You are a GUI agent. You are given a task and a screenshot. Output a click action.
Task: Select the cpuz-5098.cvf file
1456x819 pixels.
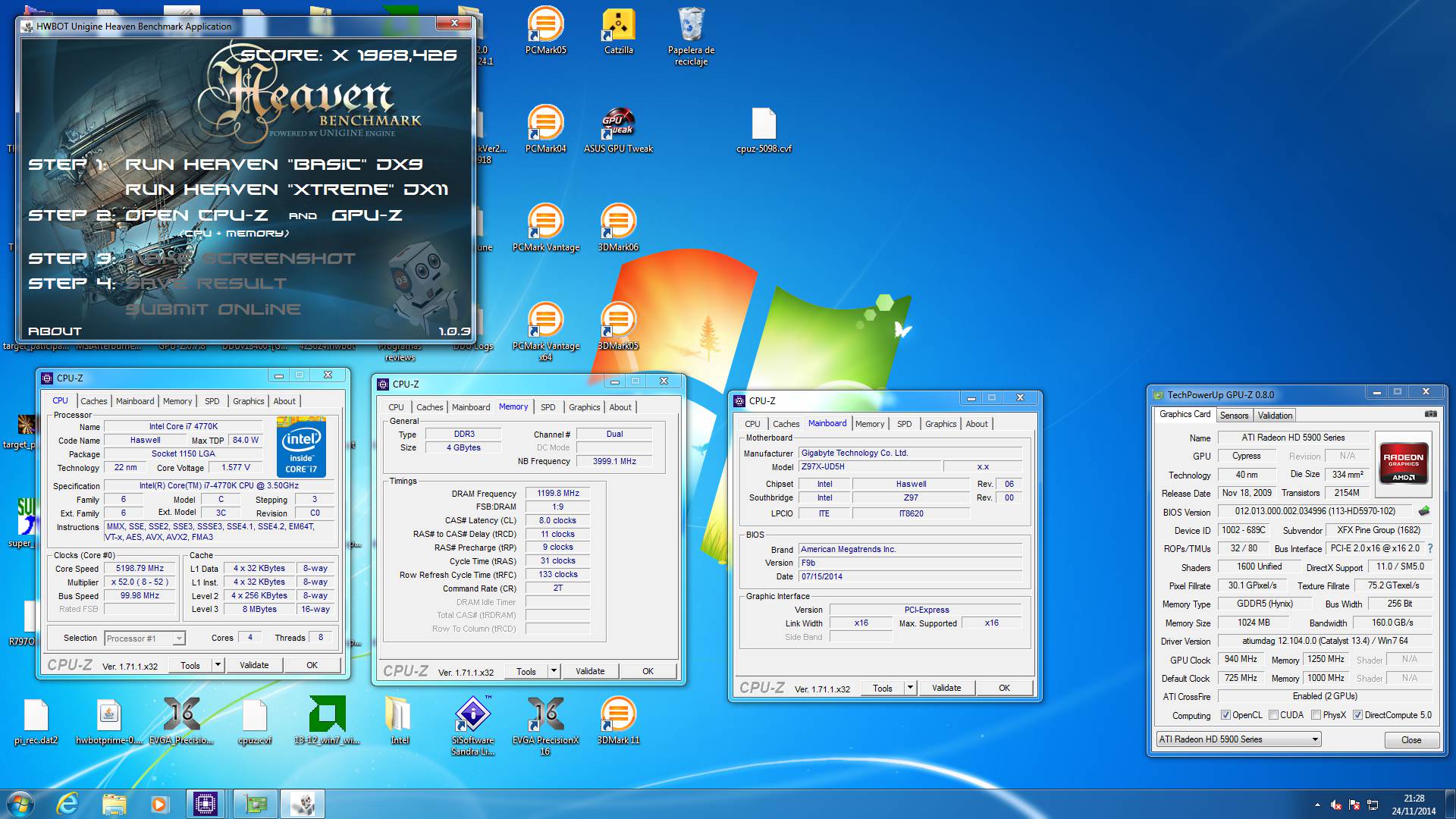click(764, 129)
